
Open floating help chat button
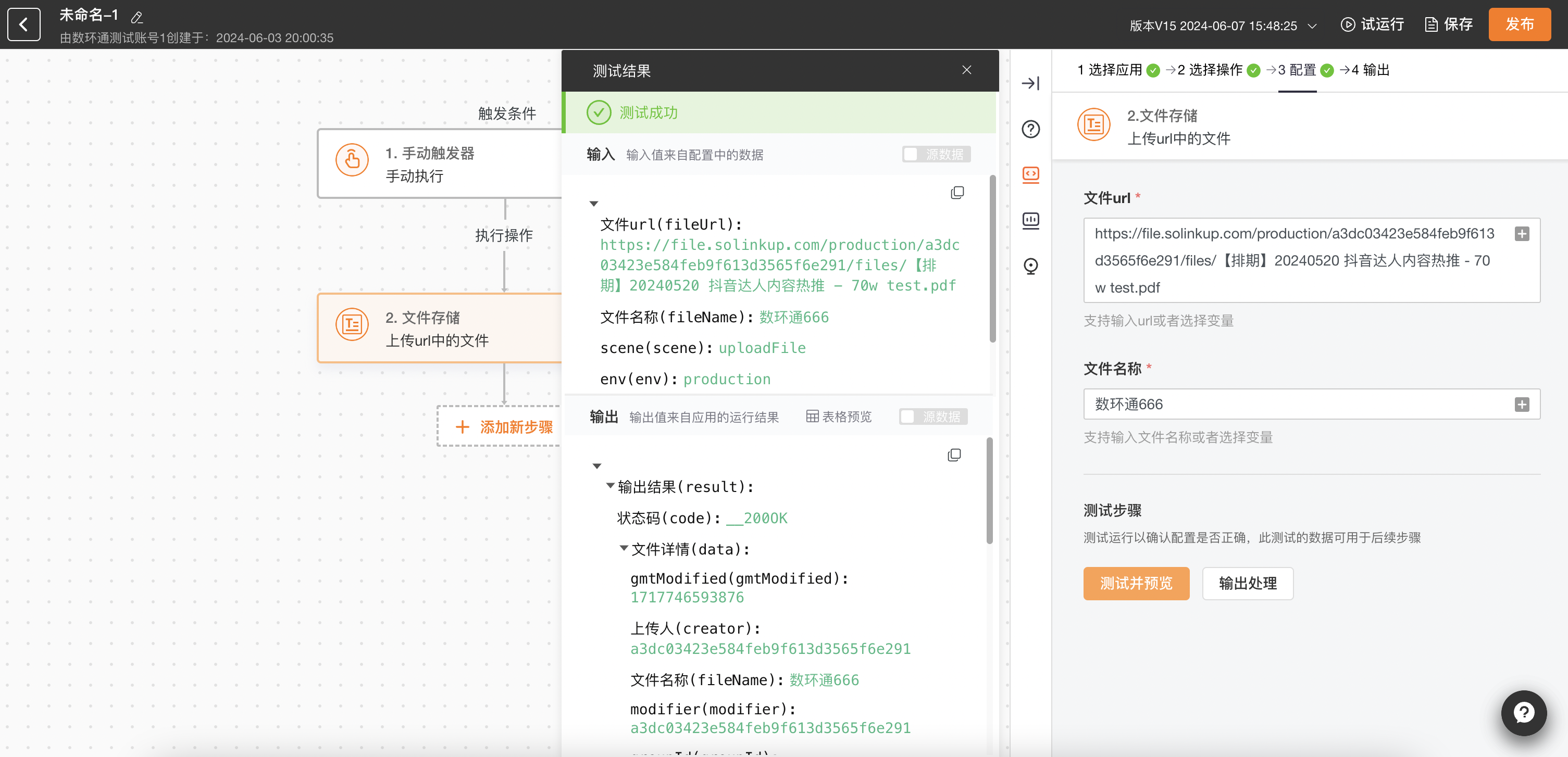click(x=1524, y=713)
